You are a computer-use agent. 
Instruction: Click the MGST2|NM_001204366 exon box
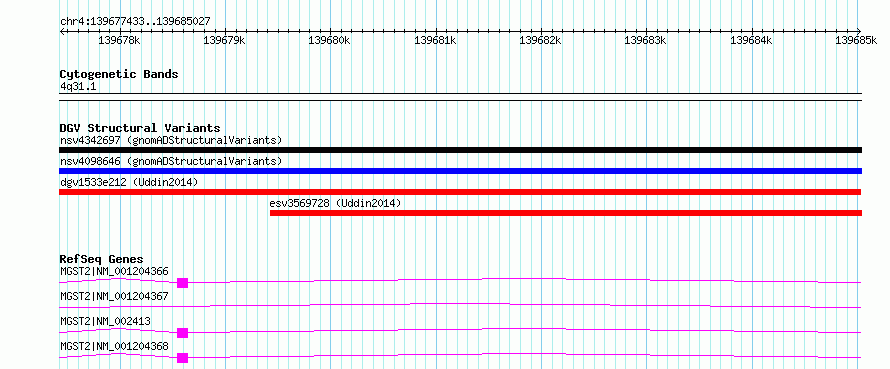(182, 283)
